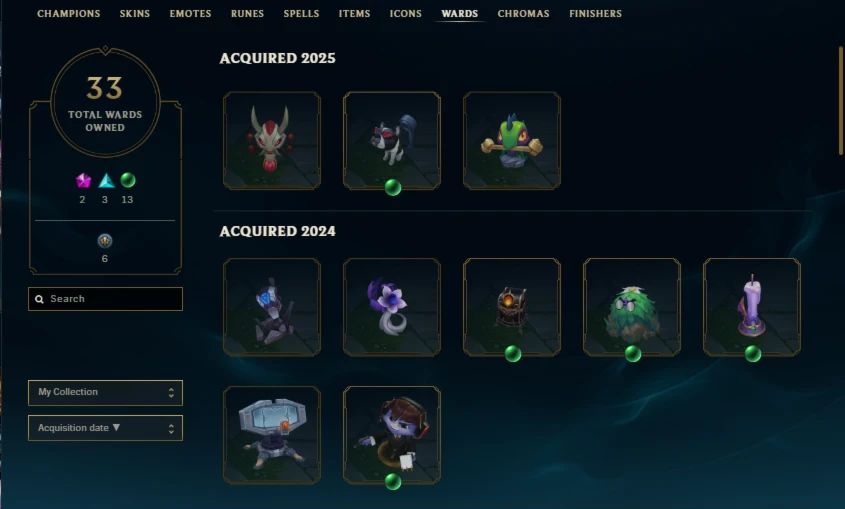Click the legacy emblem icon above 6

(105, 241)
